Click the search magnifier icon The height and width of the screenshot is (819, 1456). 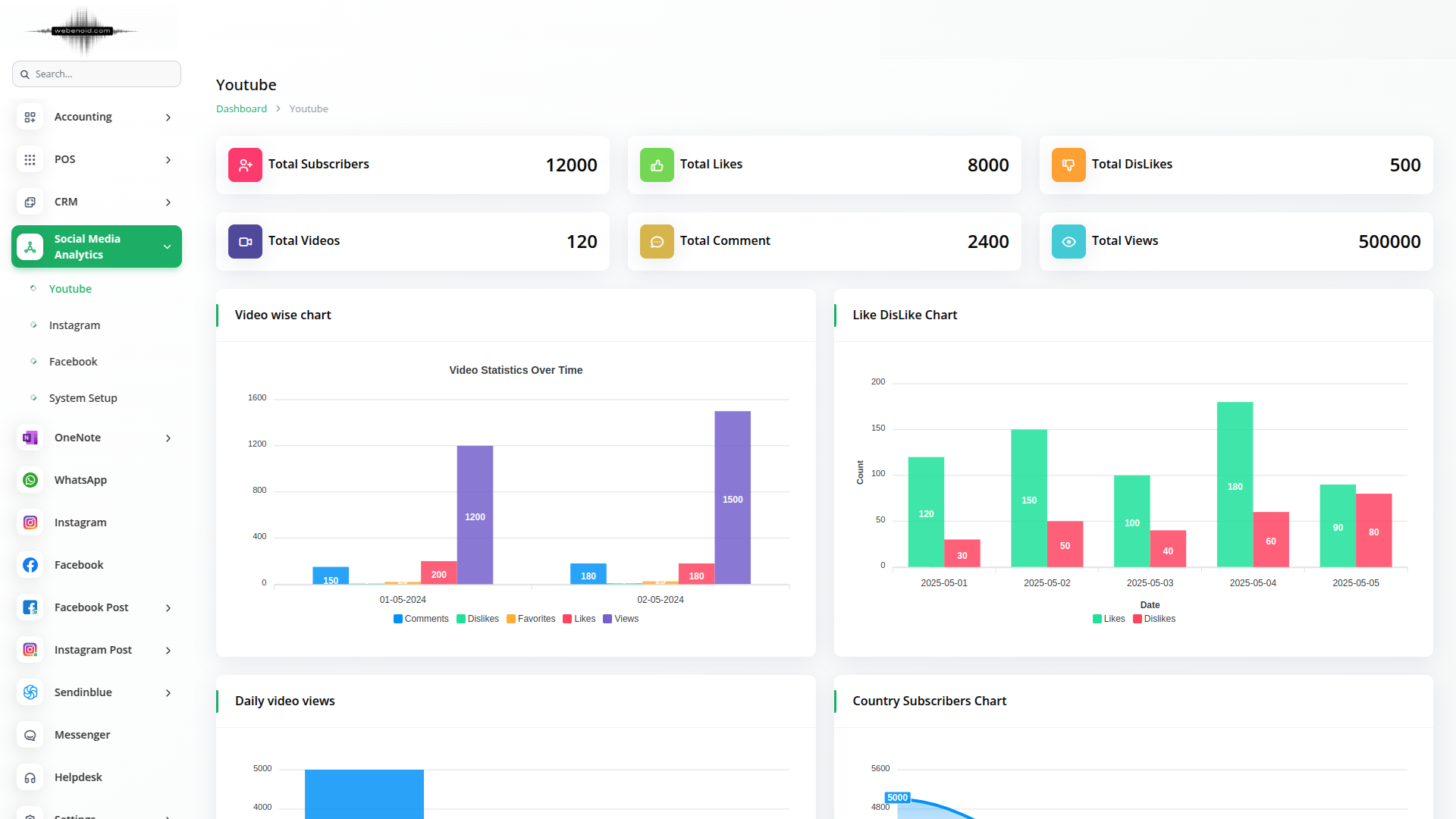25,74
